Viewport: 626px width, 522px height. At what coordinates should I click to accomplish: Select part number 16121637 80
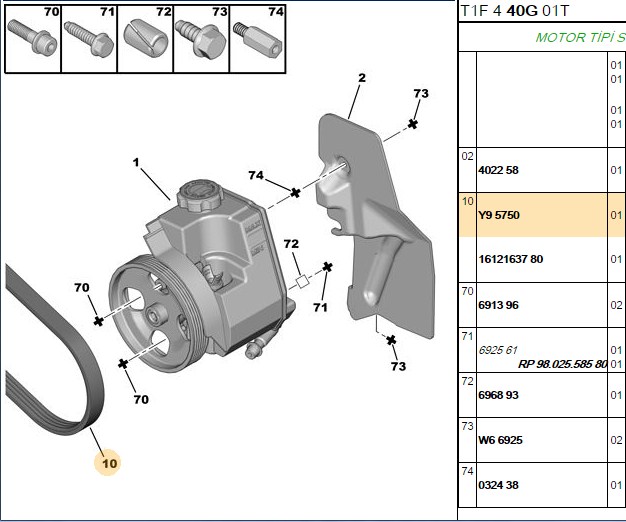tap(511, 259)
